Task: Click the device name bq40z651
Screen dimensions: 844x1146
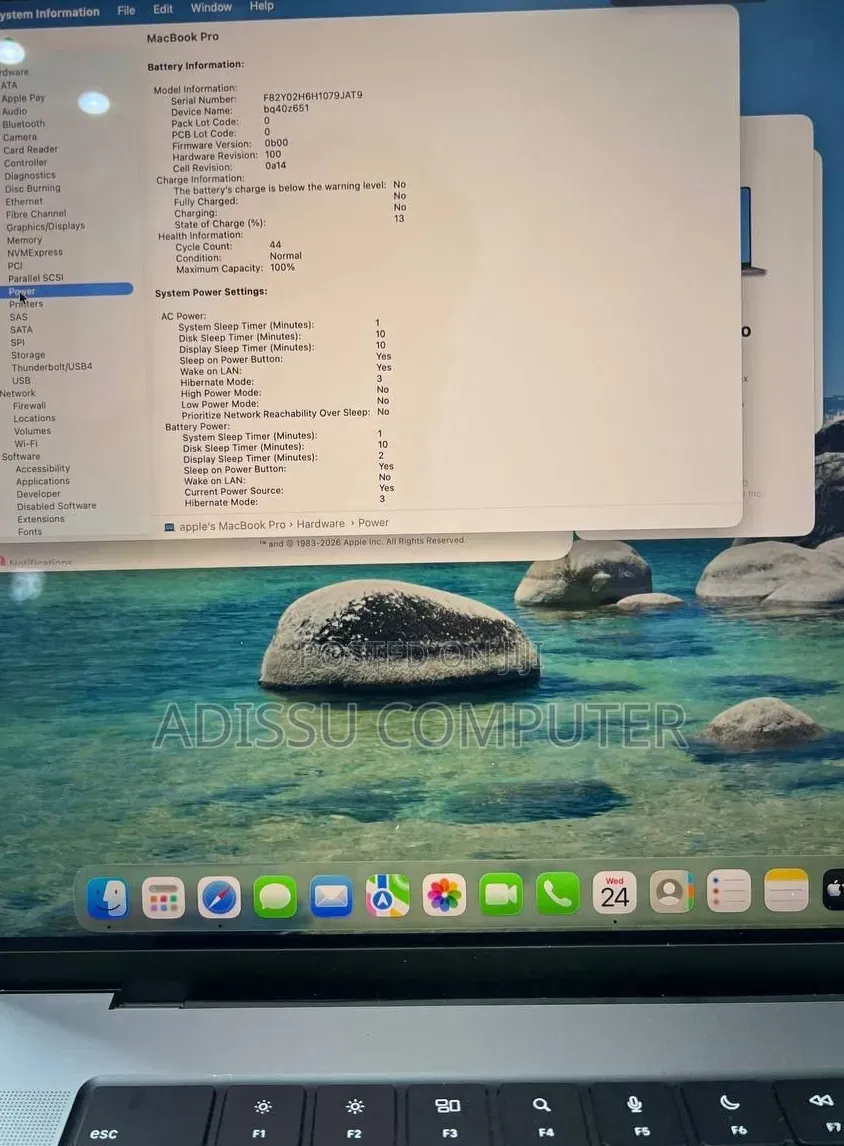Action: 286,108
